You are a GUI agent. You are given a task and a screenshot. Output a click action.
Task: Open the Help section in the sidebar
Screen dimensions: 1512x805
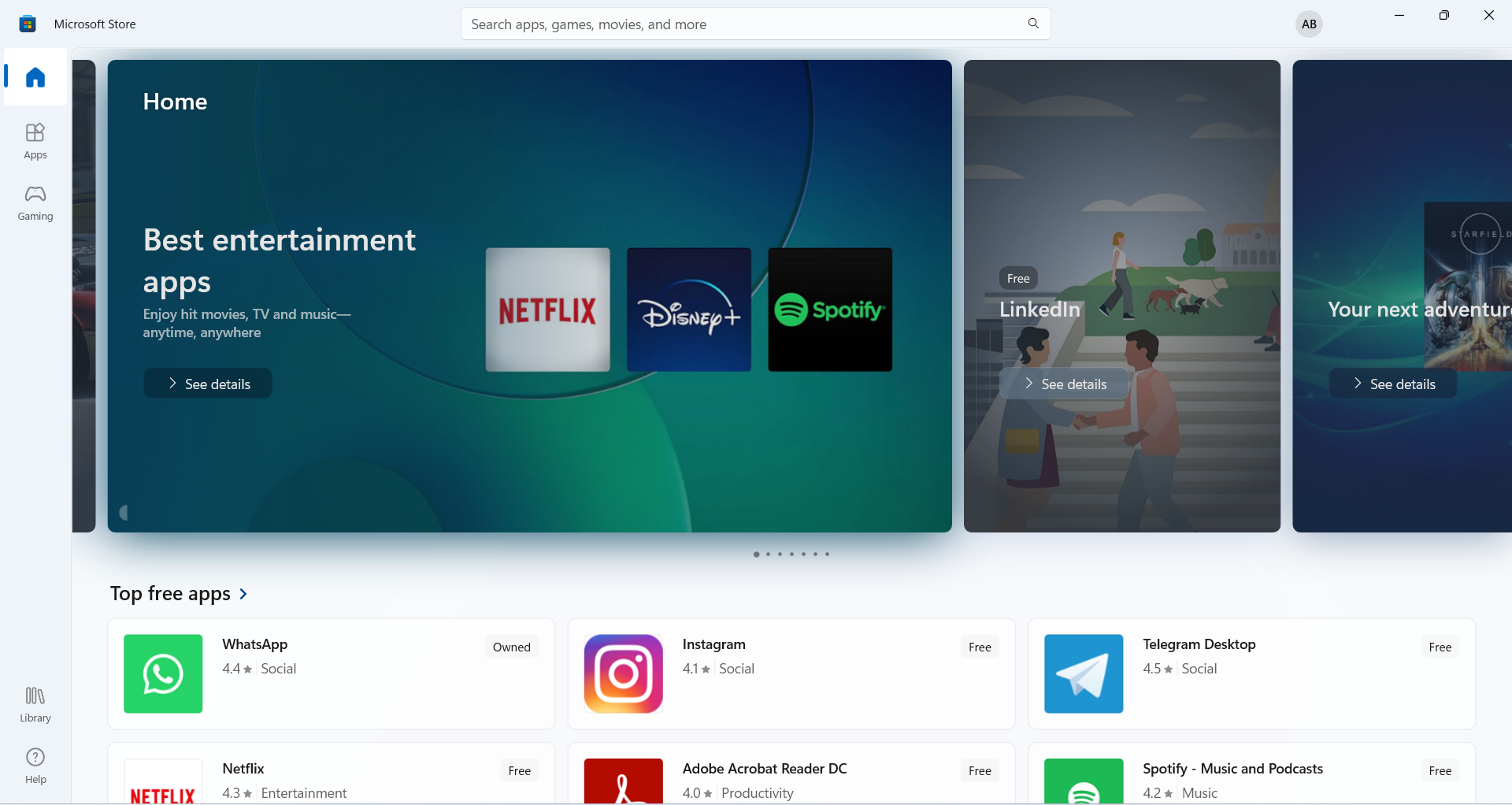34,763
